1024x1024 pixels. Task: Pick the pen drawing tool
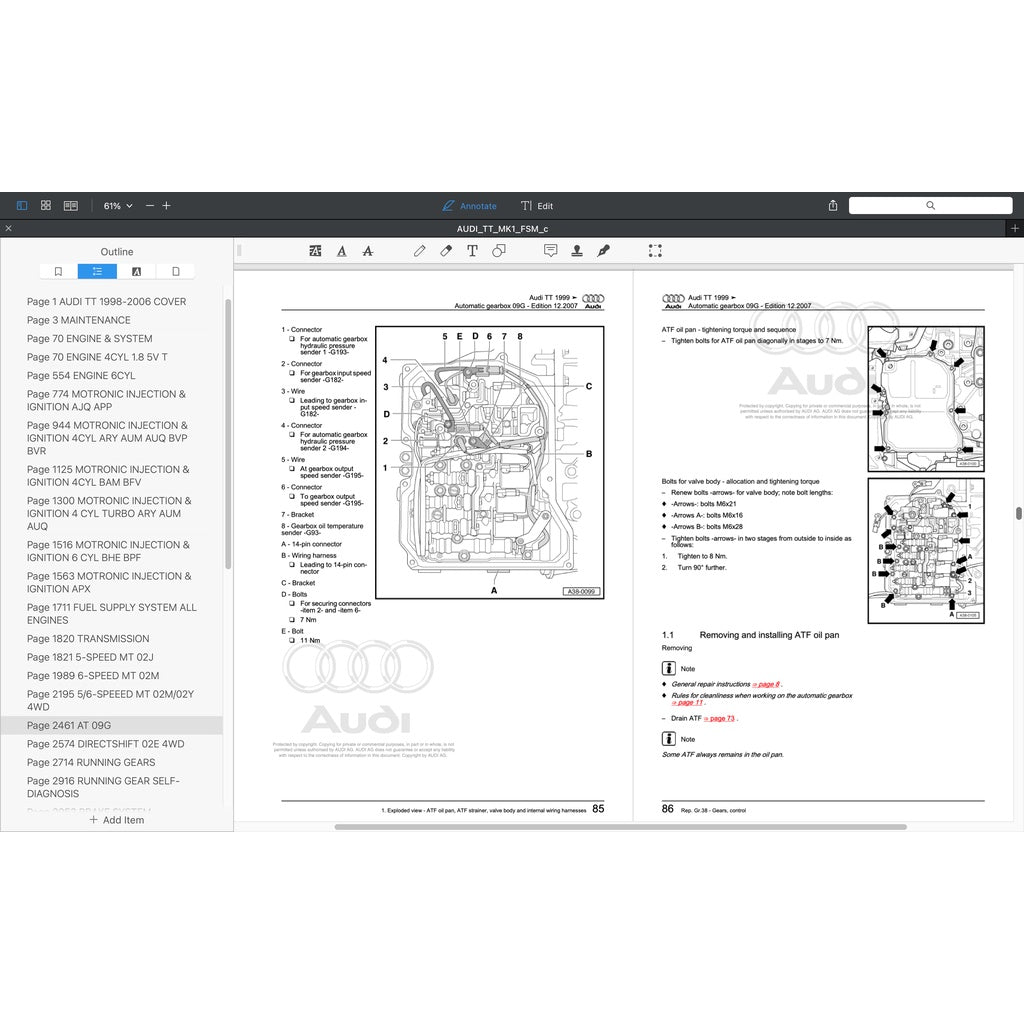pos(420,251)
